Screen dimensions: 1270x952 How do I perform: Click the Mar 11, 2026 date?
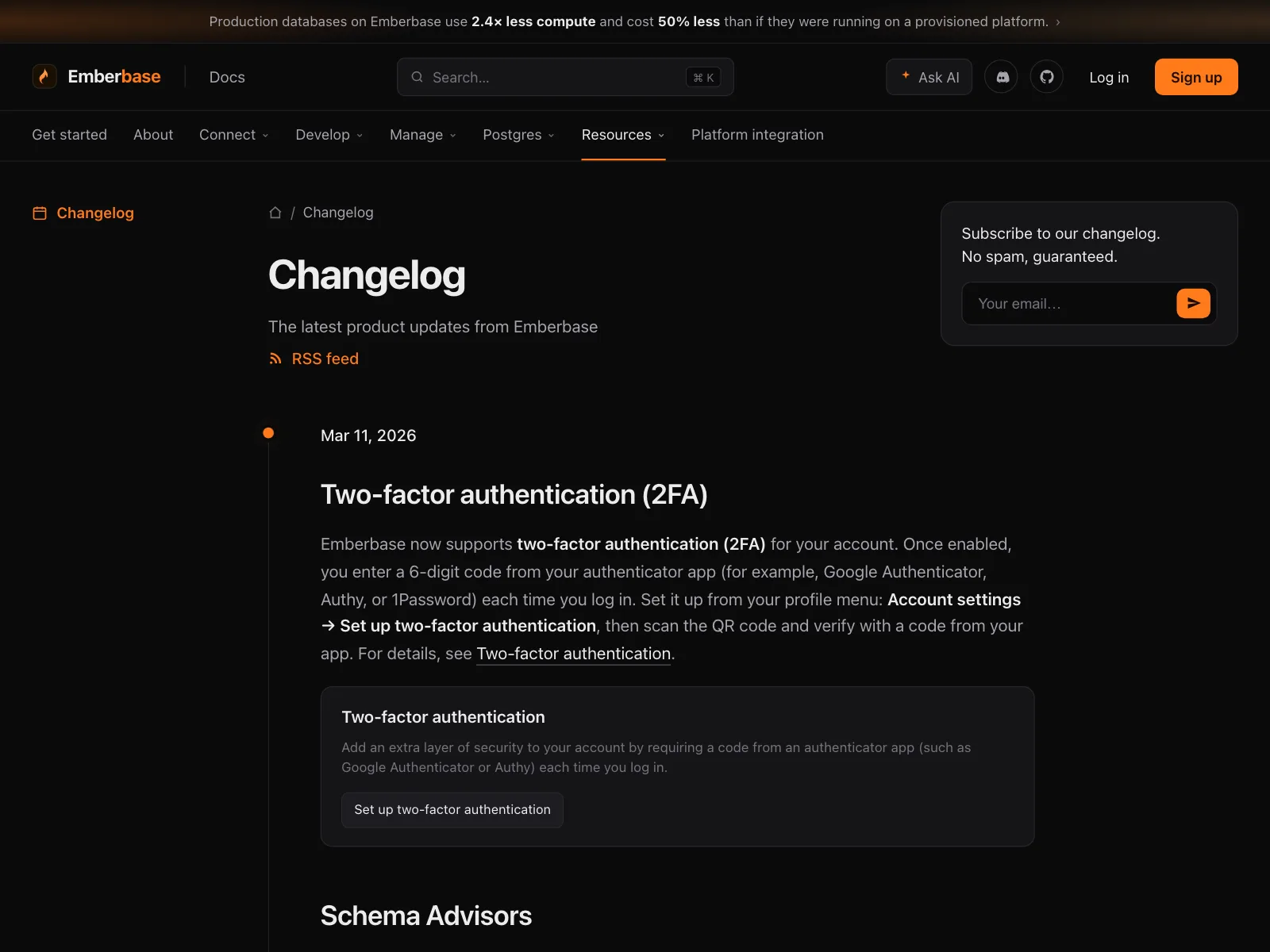pos(368,436)
